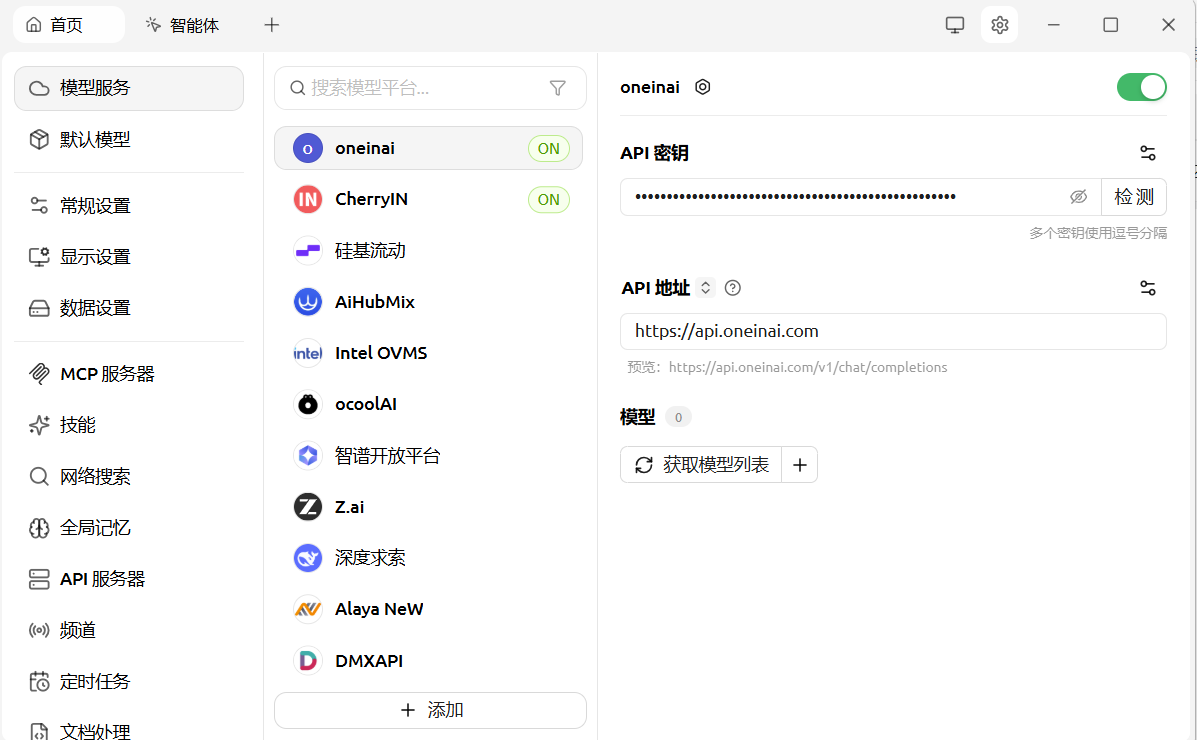This screenshot has height=740, width=1197.
Task: Add a model with plus button
Action: point(799,464)
